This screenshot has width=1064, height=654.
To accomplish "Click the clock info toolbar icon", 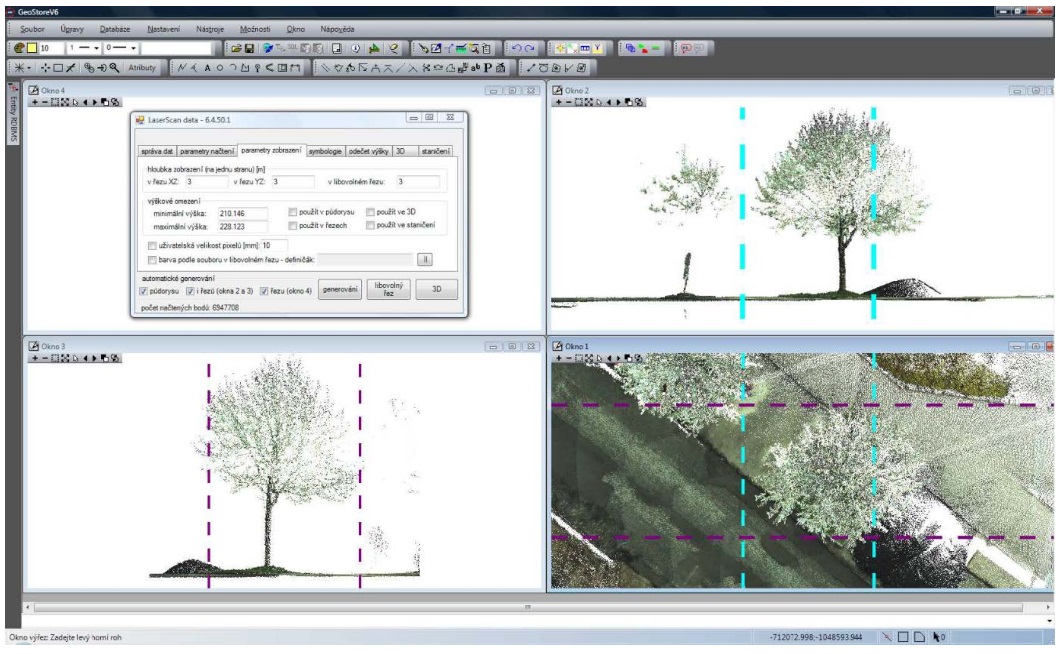I will (x=355, y=48).
